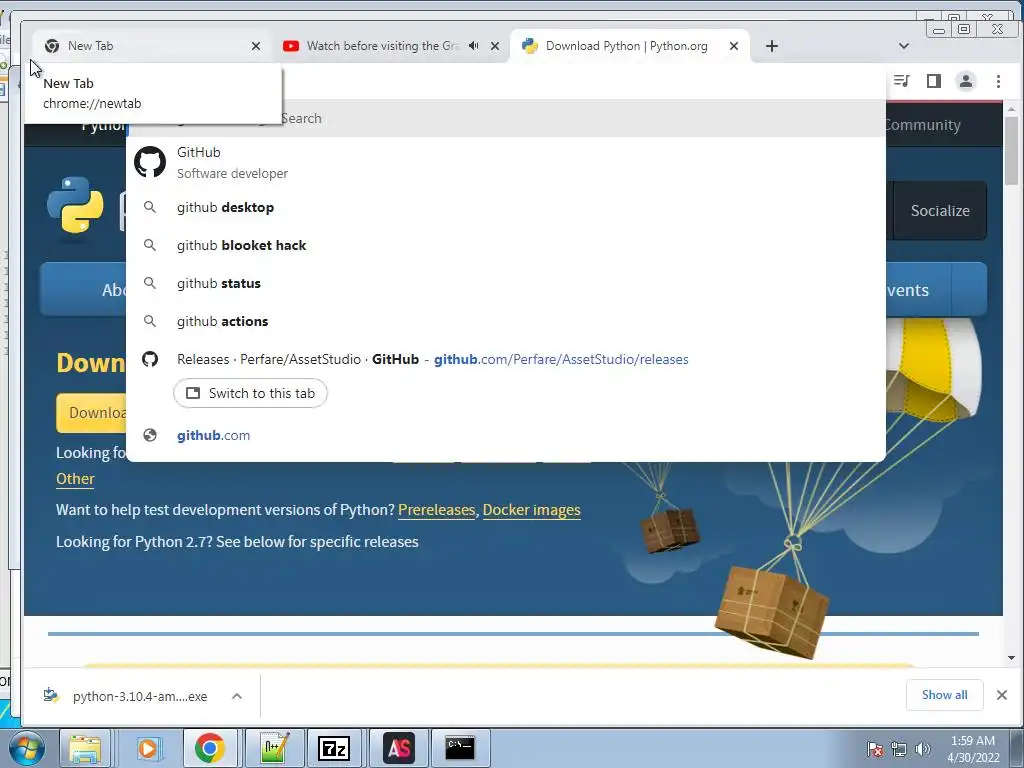Open Chrome three-dot menu

pyautogui.click(x=999, y=81)
